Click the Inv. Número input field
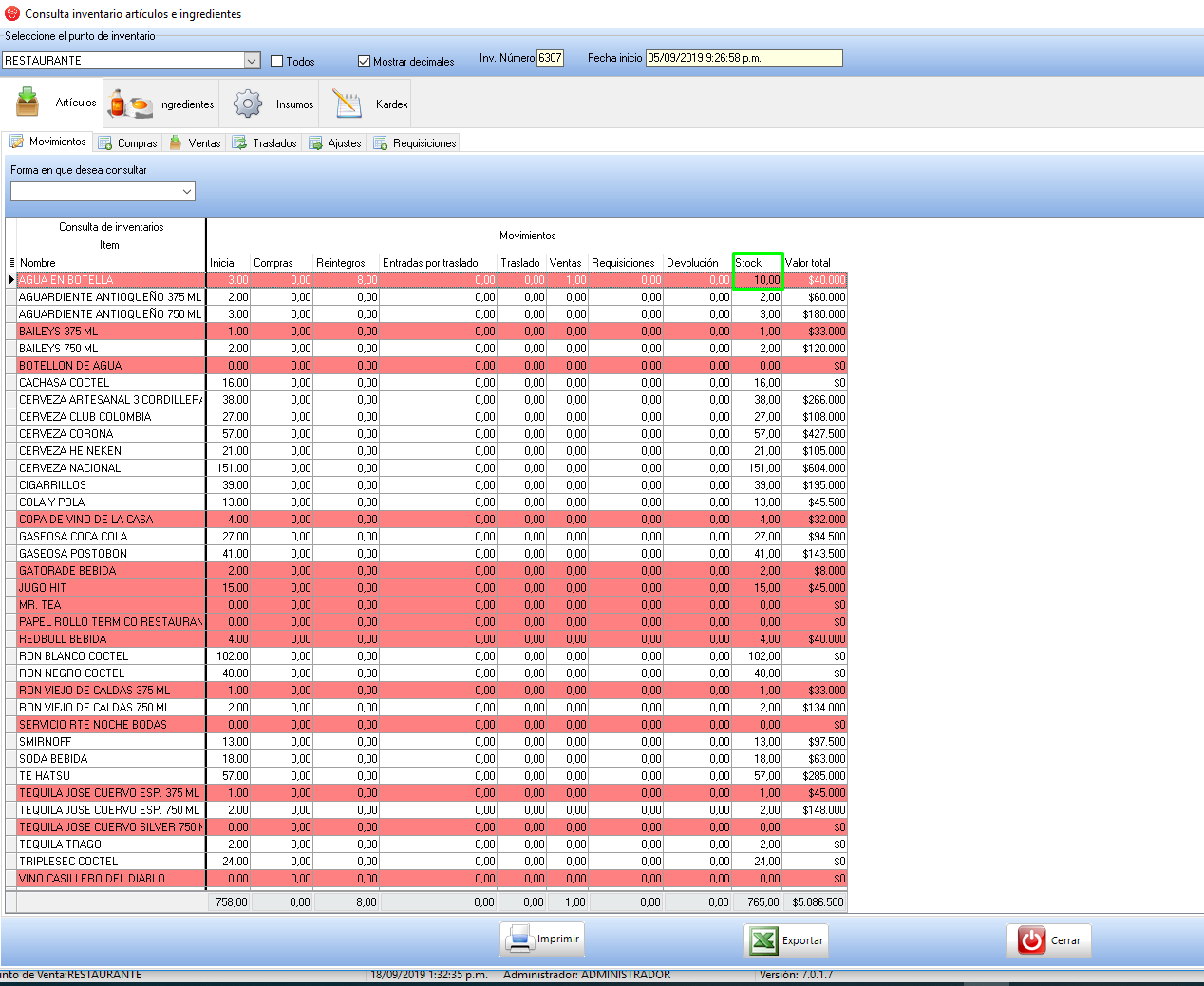The image size is (1204, 986). (x=551, y=58)
